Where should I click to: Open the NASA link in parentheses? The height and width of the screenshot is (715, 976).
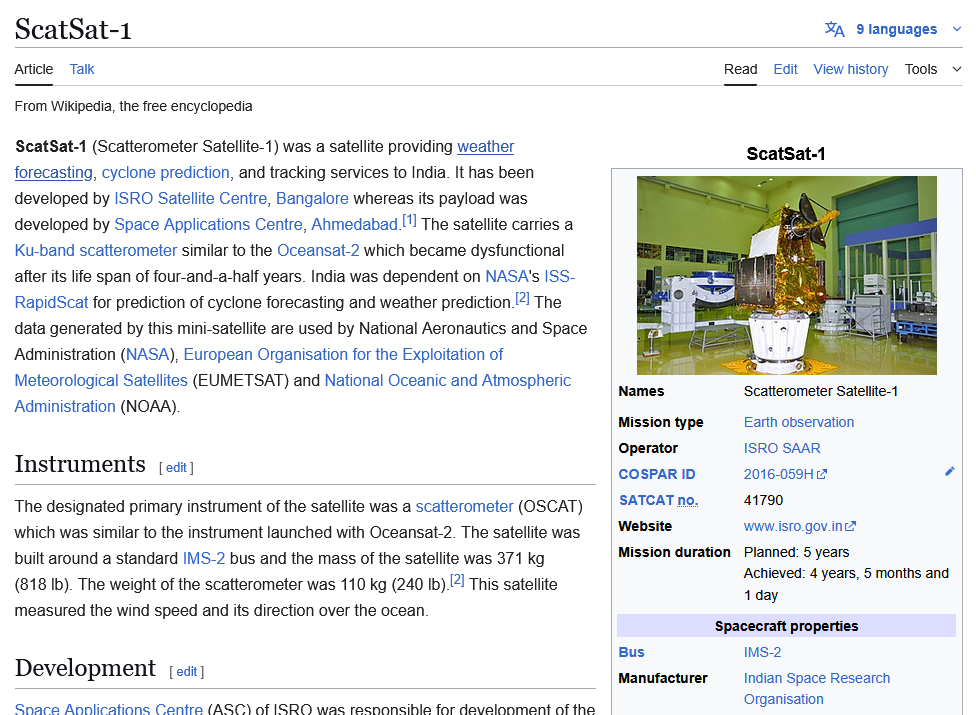point(148,355)
